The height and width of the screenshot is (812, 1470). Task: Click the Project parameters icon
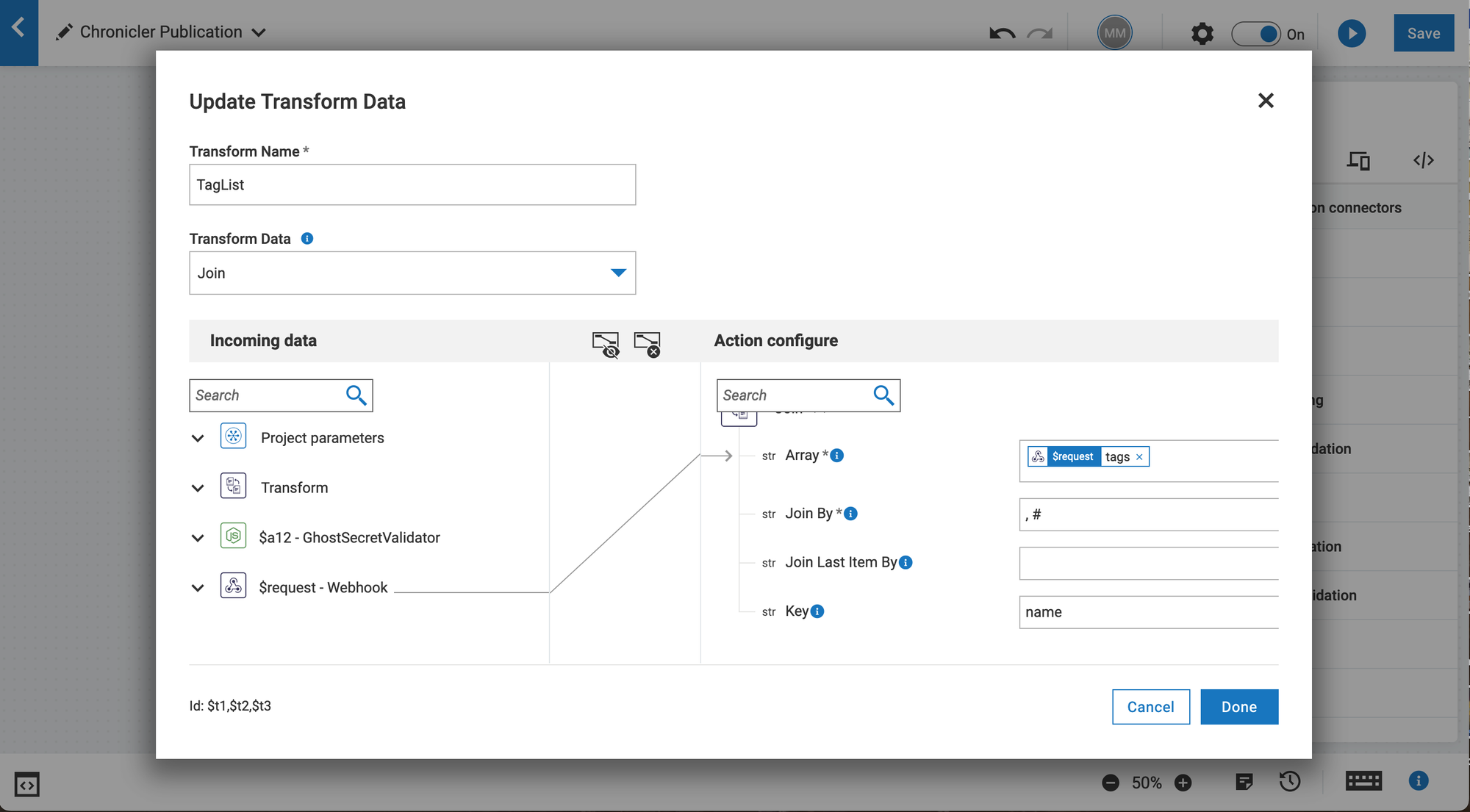point(233,436)
